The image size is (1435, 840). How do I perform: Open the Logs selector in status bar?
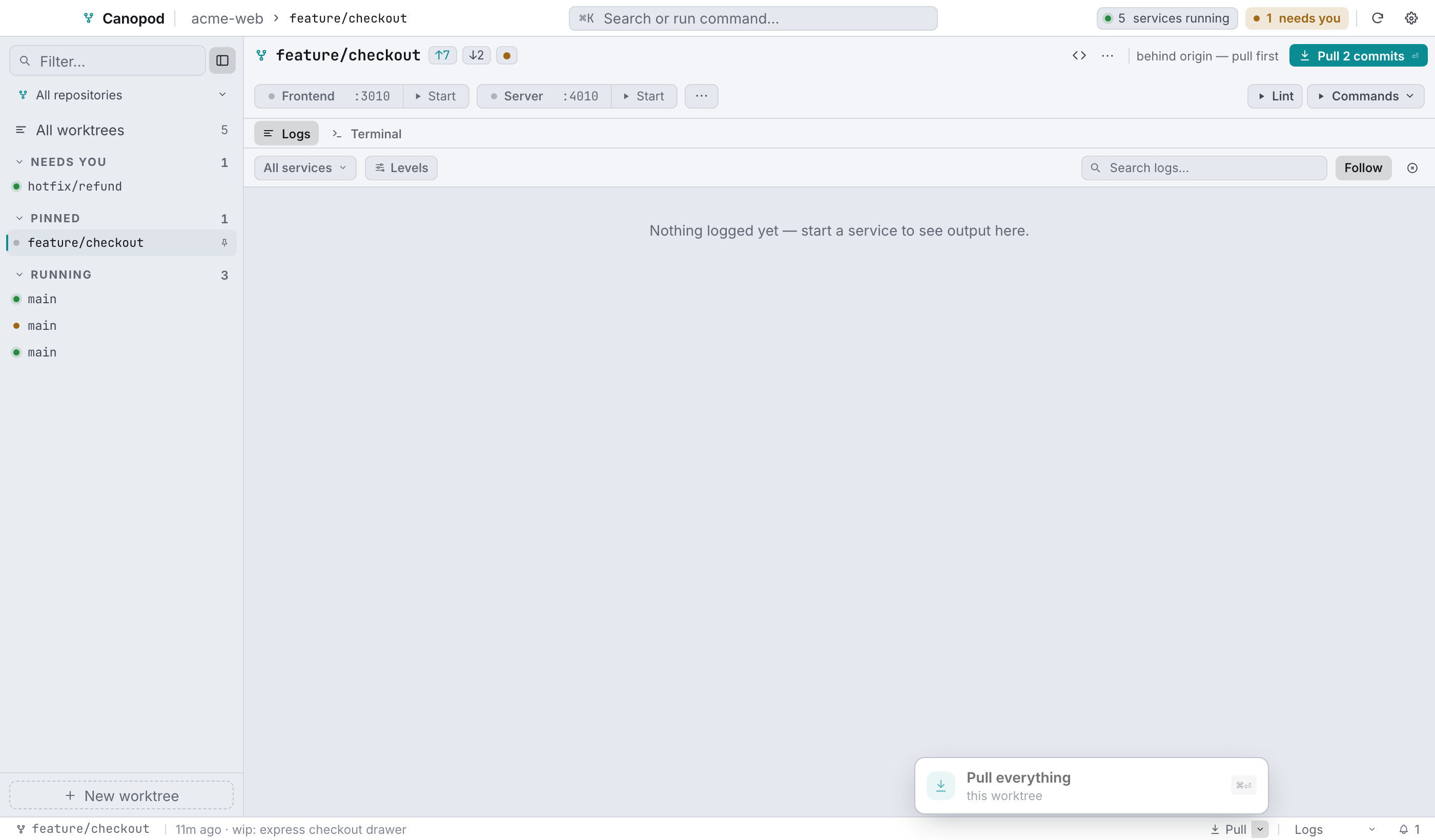click(1334, 829)
